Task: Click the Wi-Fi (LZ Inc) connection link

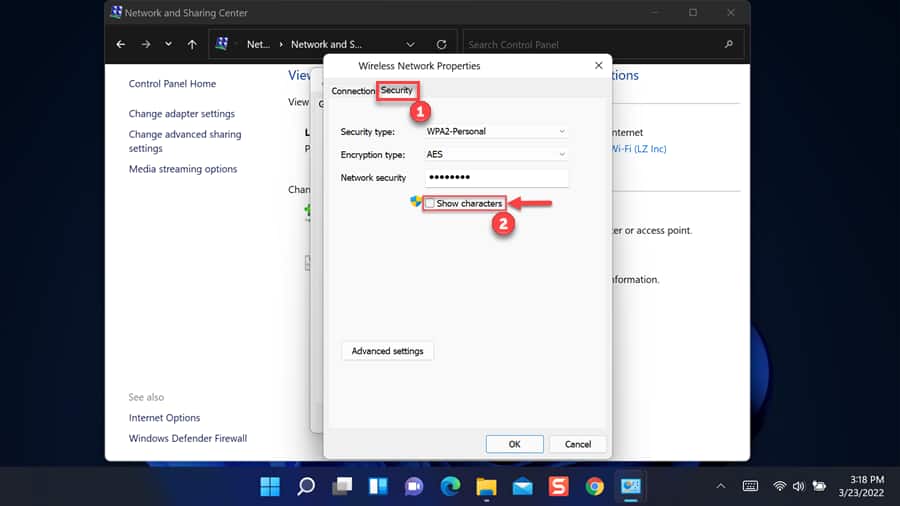Action: click(x=639, y=149)
